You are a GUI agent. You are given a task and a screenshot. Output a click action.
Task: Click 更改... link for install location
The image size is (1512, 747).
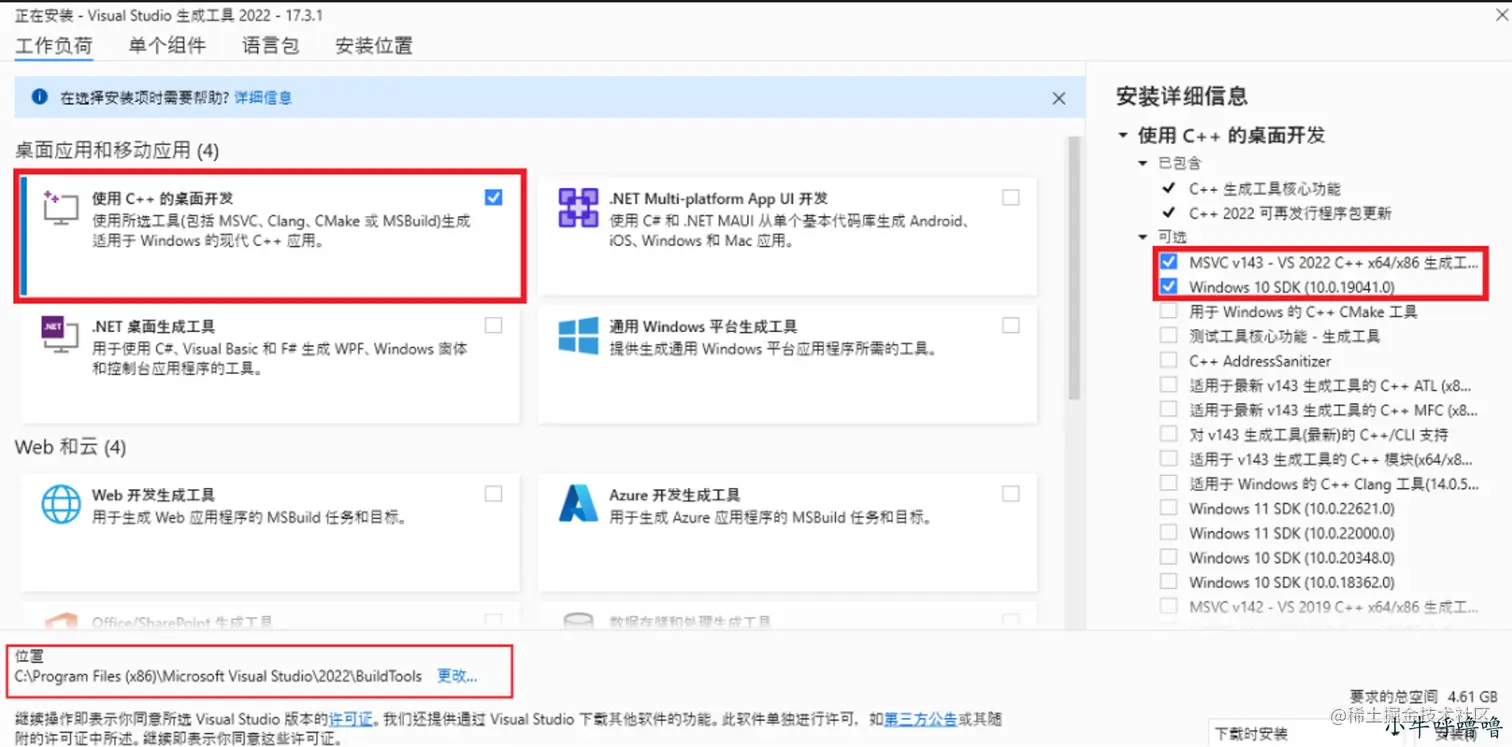pyautogui.click(x=457, y=676)
